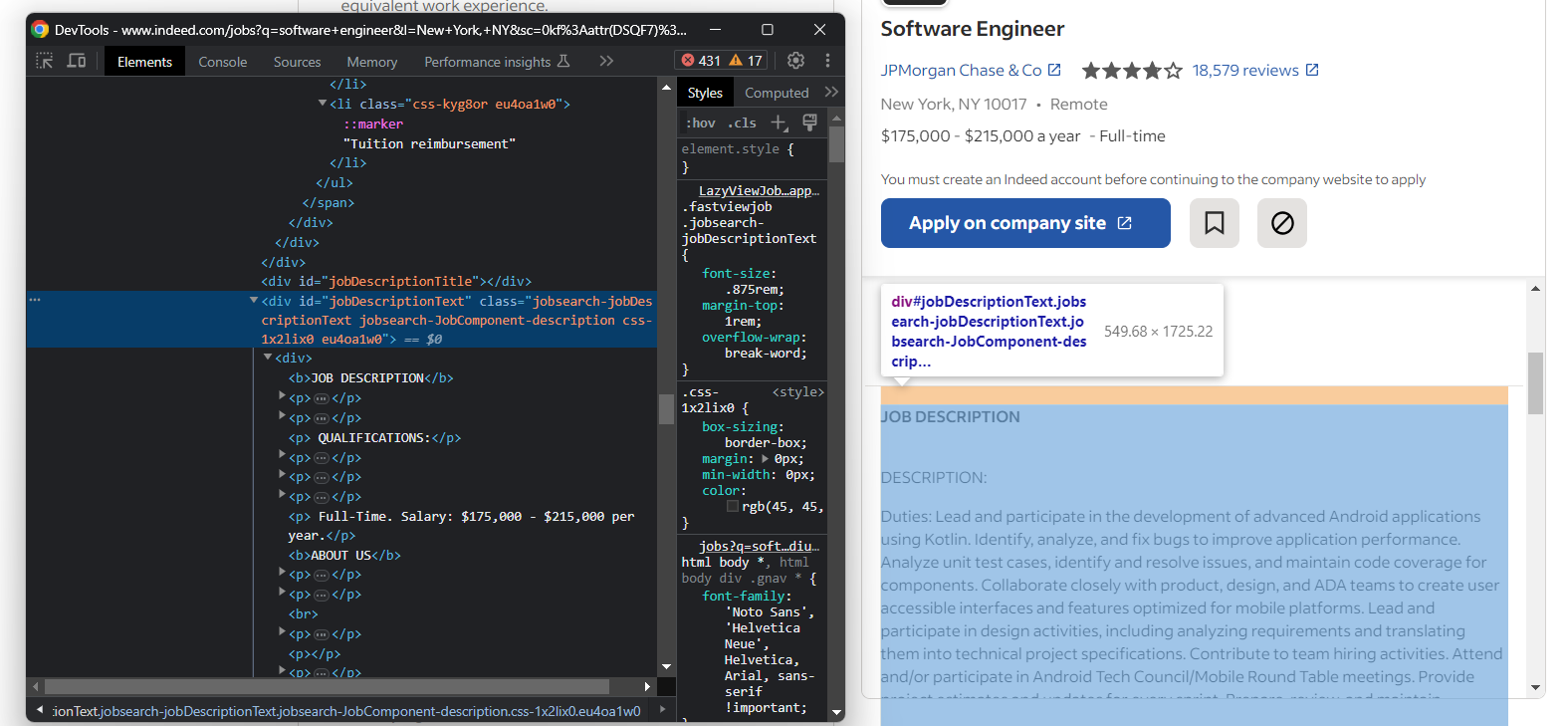Toggle the computed styles sidebar brush icon
1568x726 pixels.
[x=809, y=122]
